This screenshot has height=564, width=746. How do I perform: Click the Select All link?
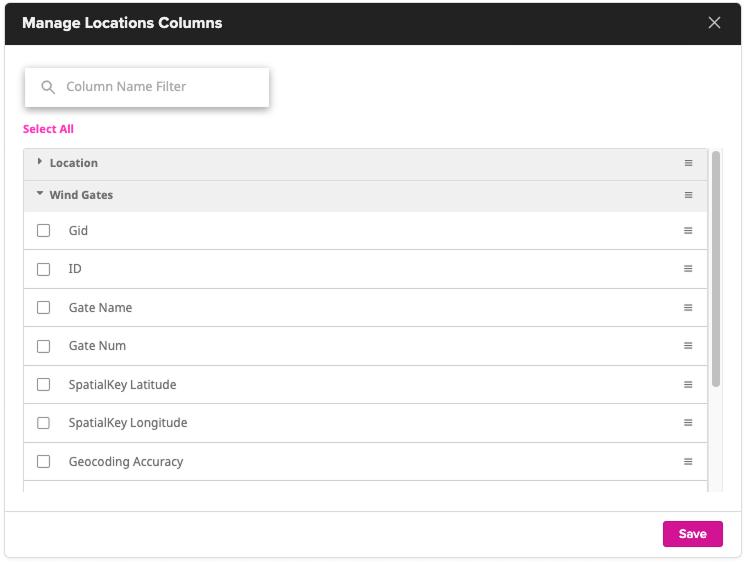click(x=48, y=129)
